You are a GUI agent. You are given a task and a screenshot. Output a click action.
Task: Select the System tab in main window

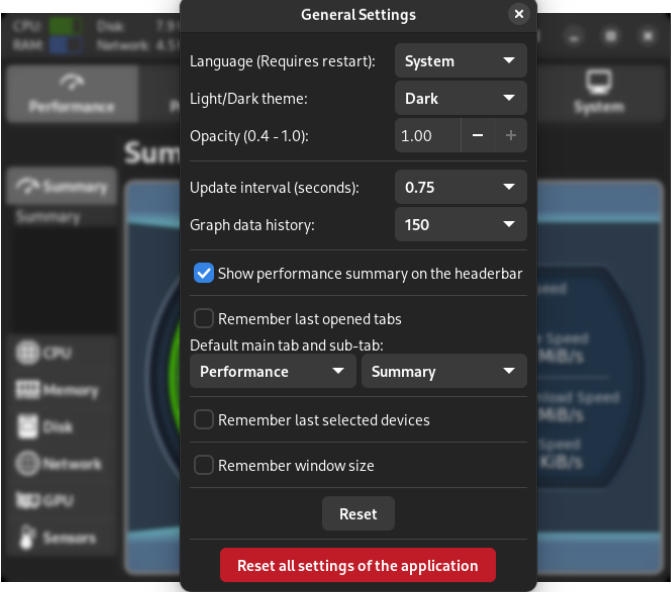(x=599, y=94)
